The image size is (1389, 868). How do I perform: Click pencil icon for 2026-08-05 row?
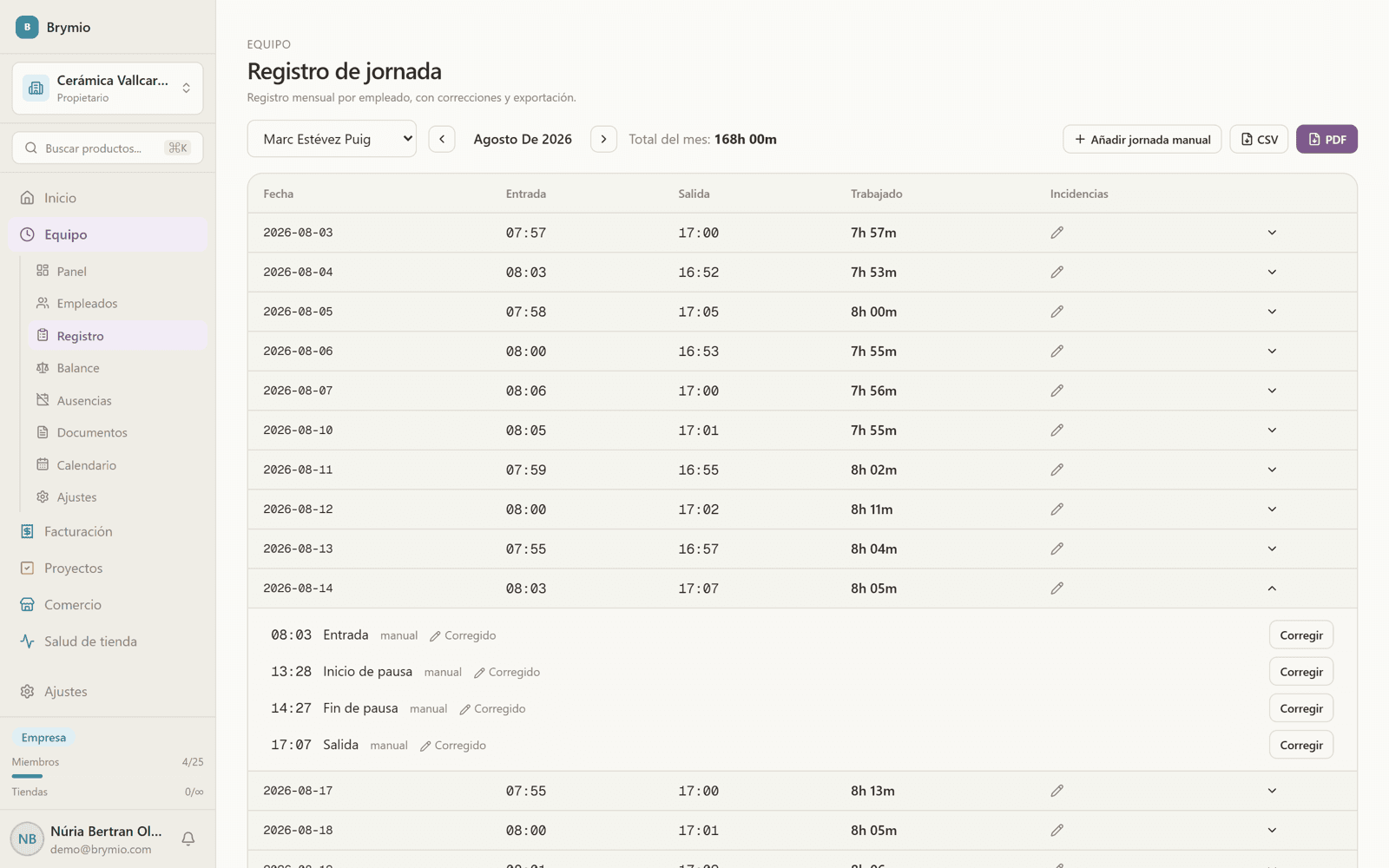[x=1057, y=312]
